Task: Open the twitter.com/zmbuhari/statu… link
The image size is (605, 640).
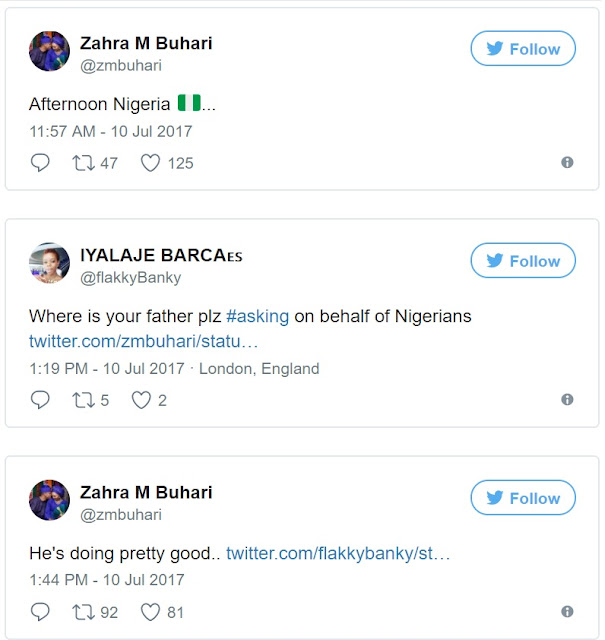Action: [144, 342]
